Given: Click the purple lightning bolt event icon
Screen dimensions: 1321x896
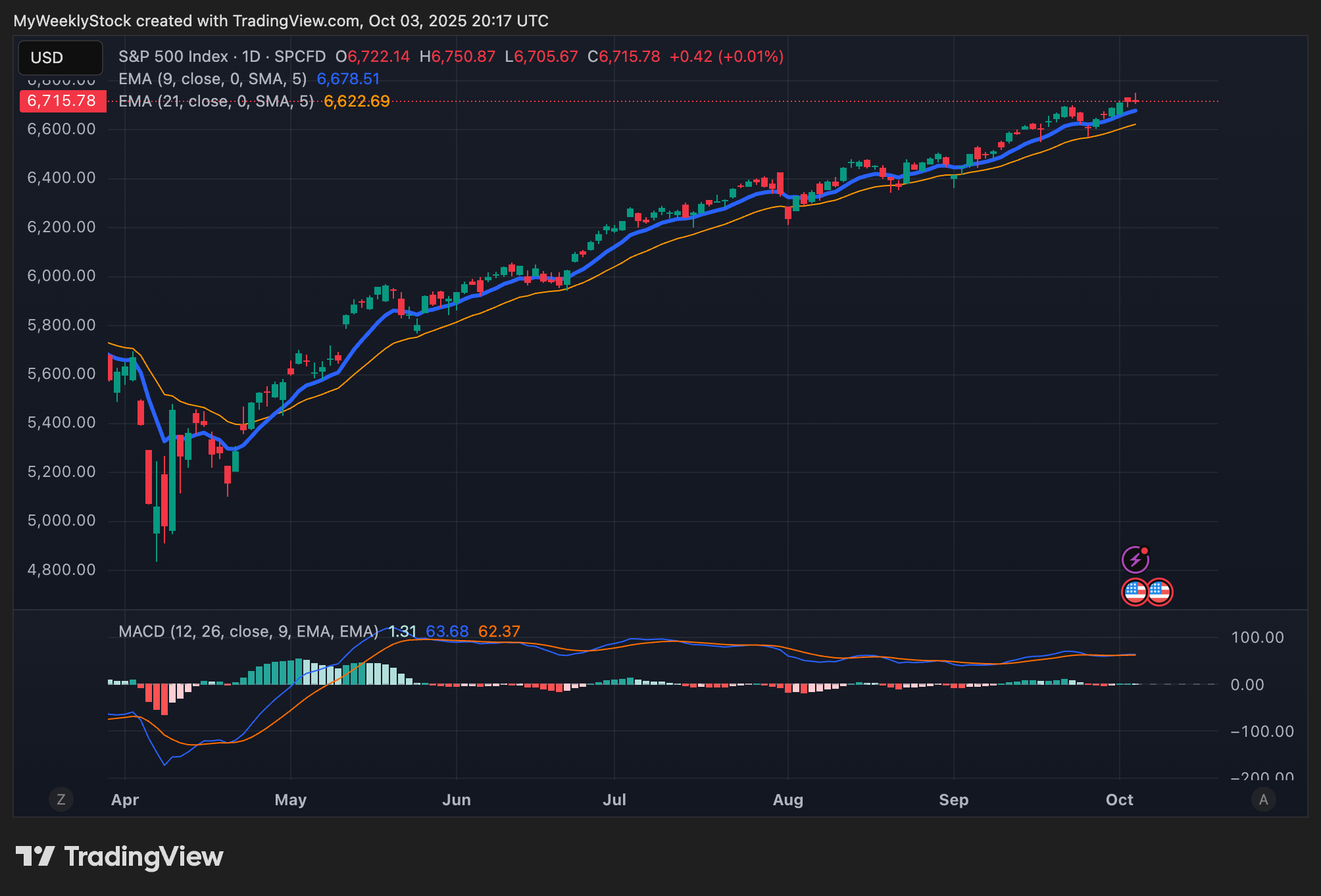Looking at the screenshot, I should point(1135,560).
